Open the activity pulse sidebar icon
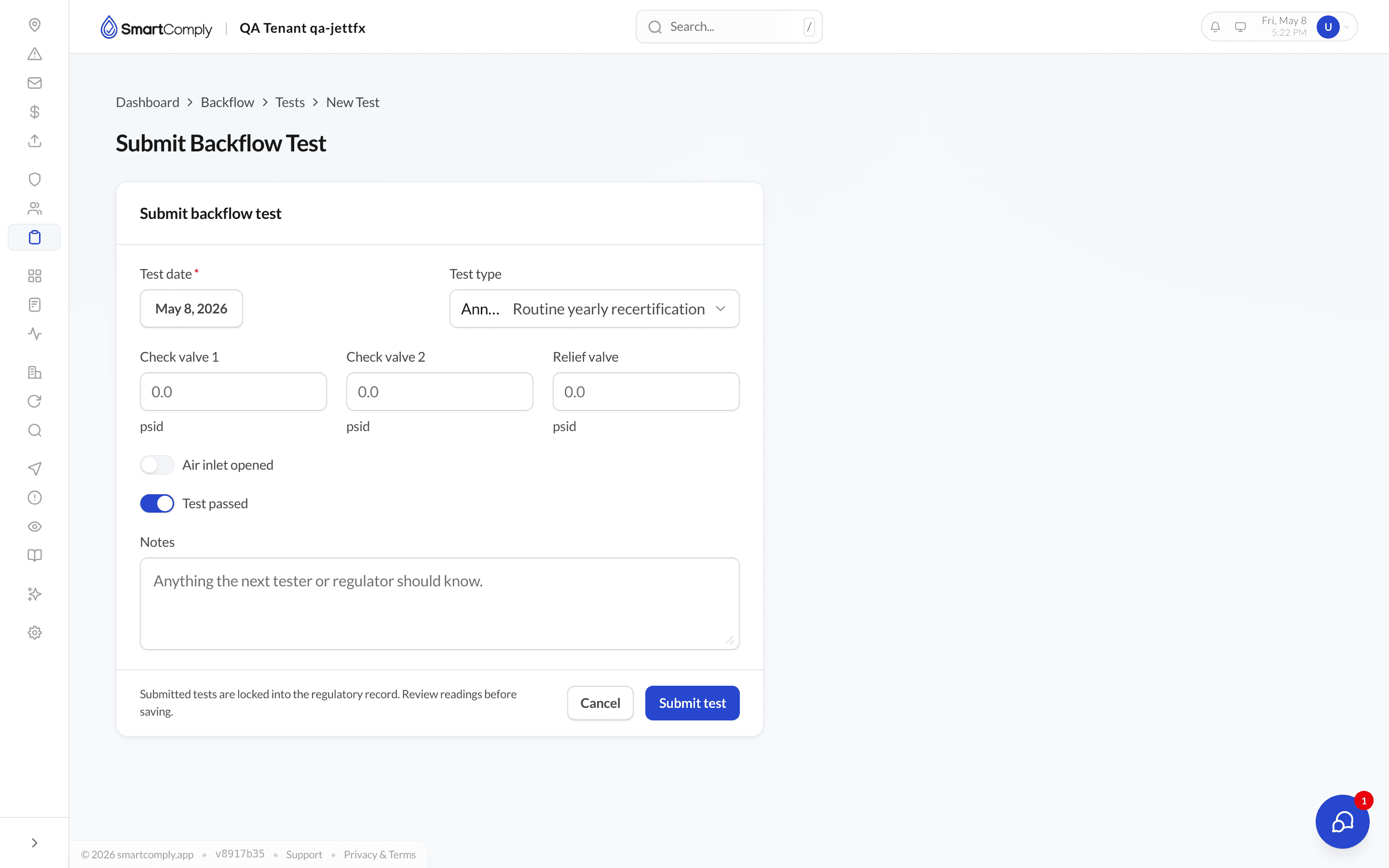The image size is (1389, 868). click(x=34, y=334)
